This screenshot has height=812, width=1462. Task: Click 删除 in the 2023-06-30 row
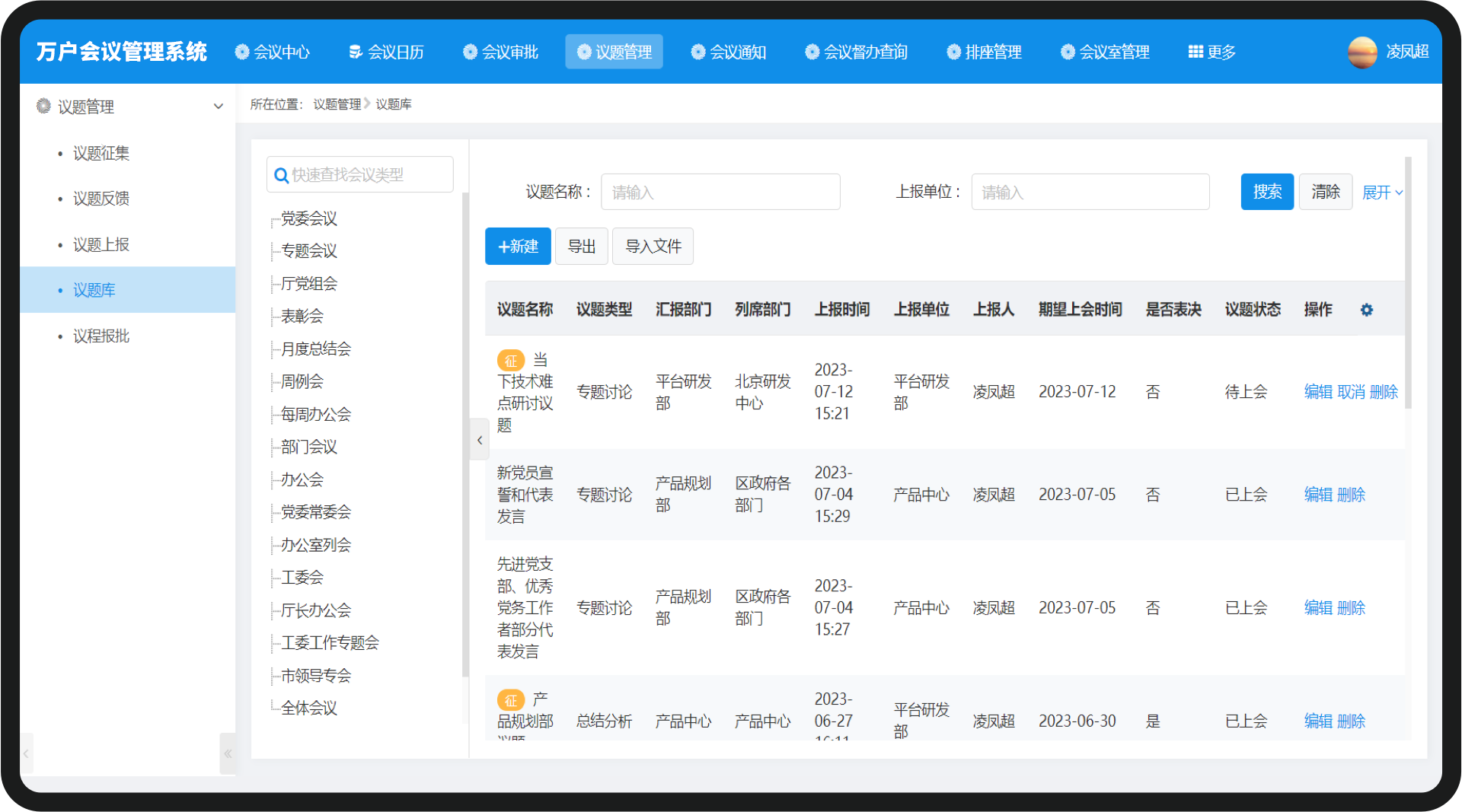[1351, 721]
